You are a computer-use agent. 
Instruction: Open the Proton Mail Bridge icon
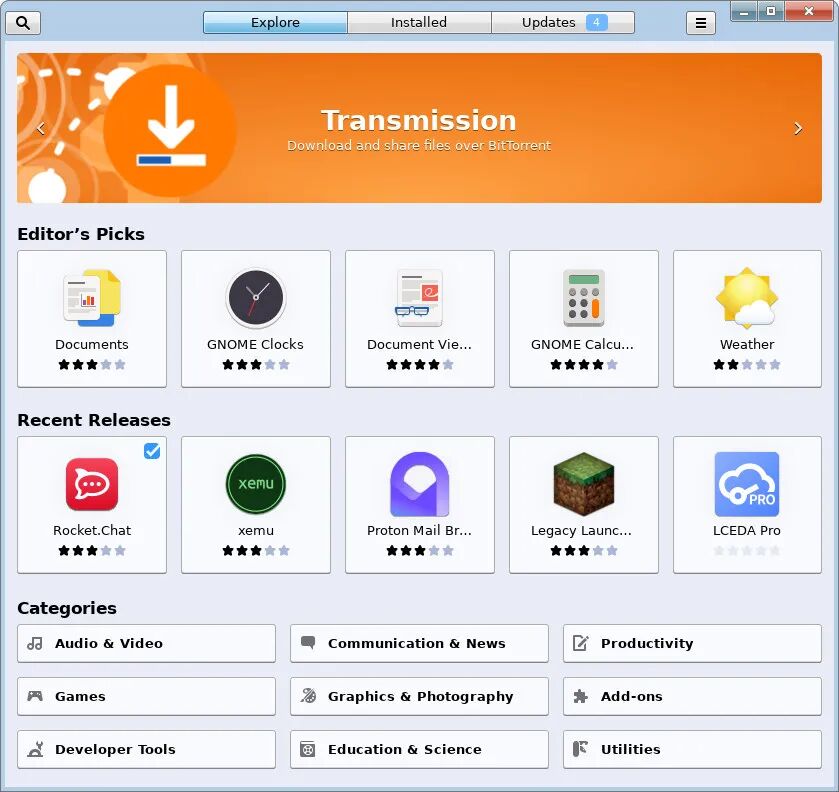click(x=420, y=484)
